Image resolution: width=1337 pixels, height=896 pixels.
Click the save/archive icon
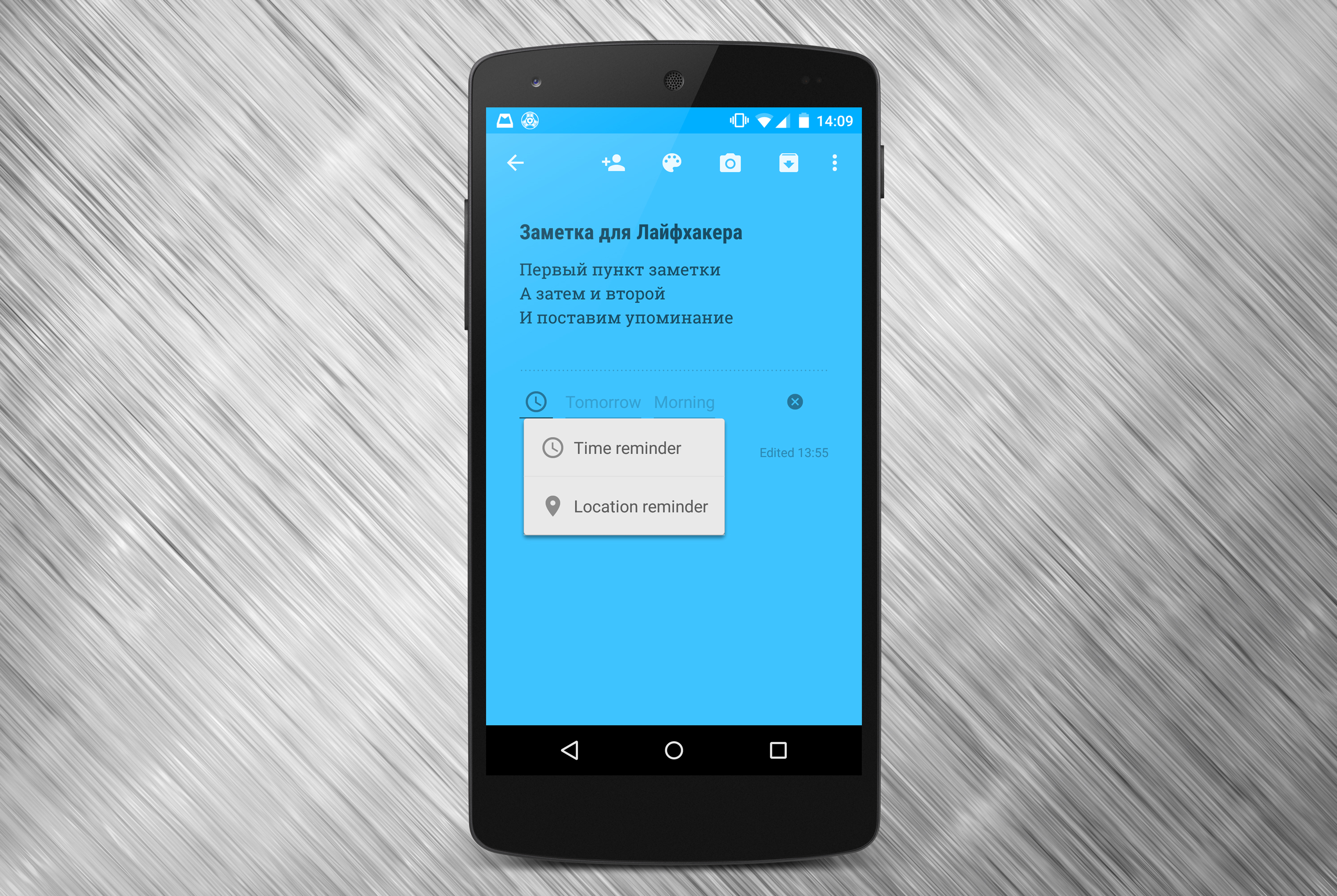click(x=788, y=163)
